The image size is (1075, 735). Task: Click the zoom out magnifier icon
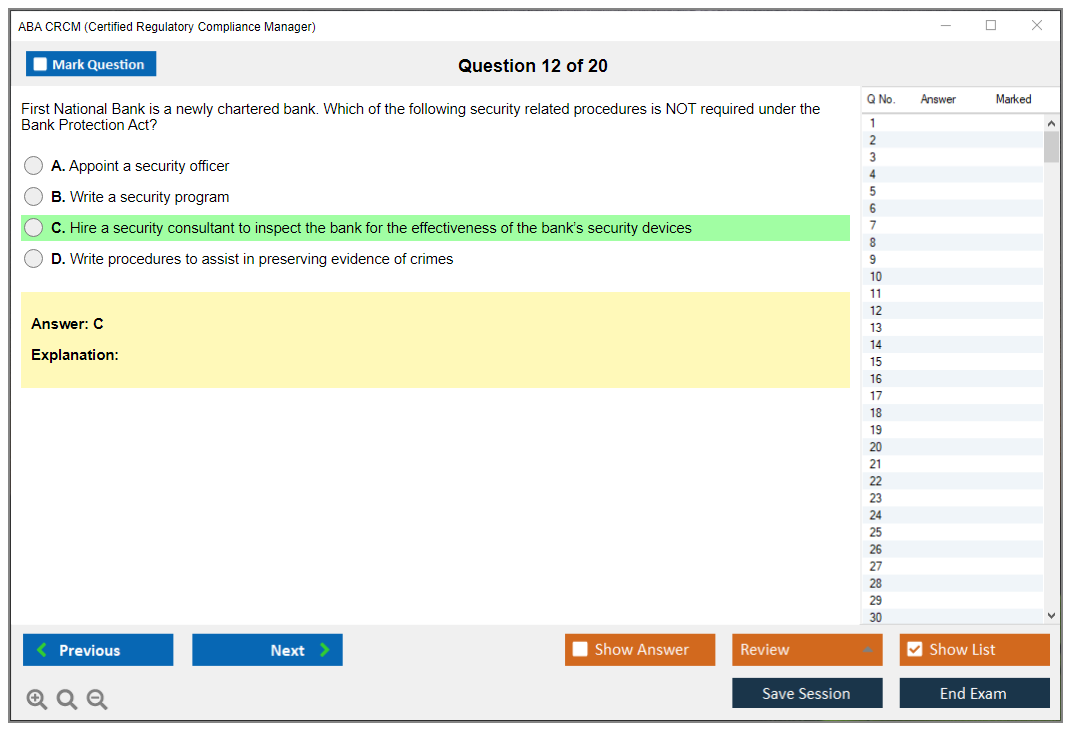pos(97,700)
